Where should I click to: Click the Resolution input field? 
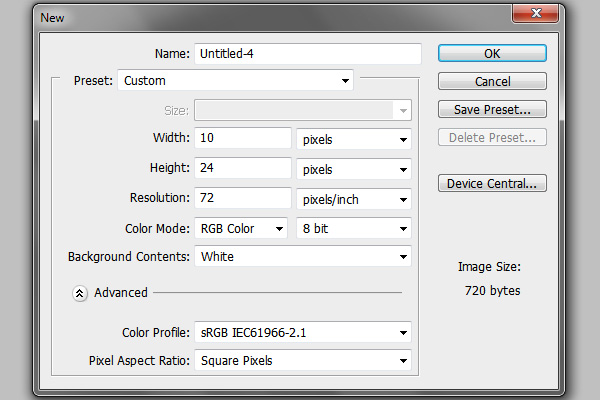pos(243,198)
